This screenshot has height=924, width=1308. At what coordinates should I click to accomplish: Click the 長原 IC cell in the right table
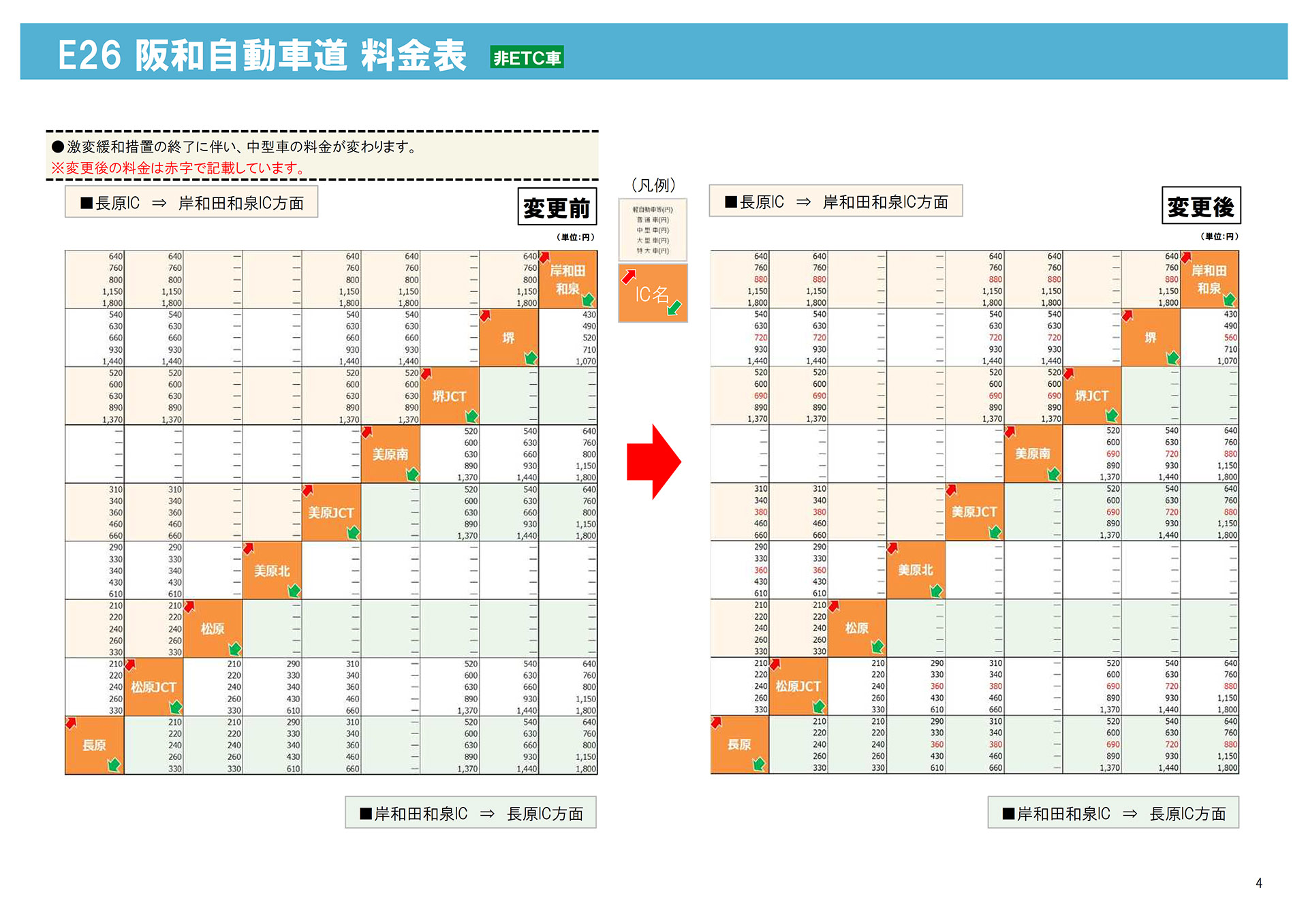pos(739,746)
